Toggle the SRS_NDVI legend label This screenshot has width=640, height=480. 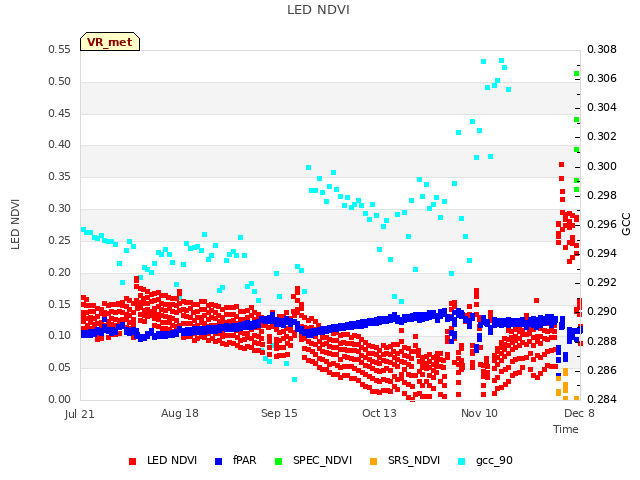pos(414,460)
